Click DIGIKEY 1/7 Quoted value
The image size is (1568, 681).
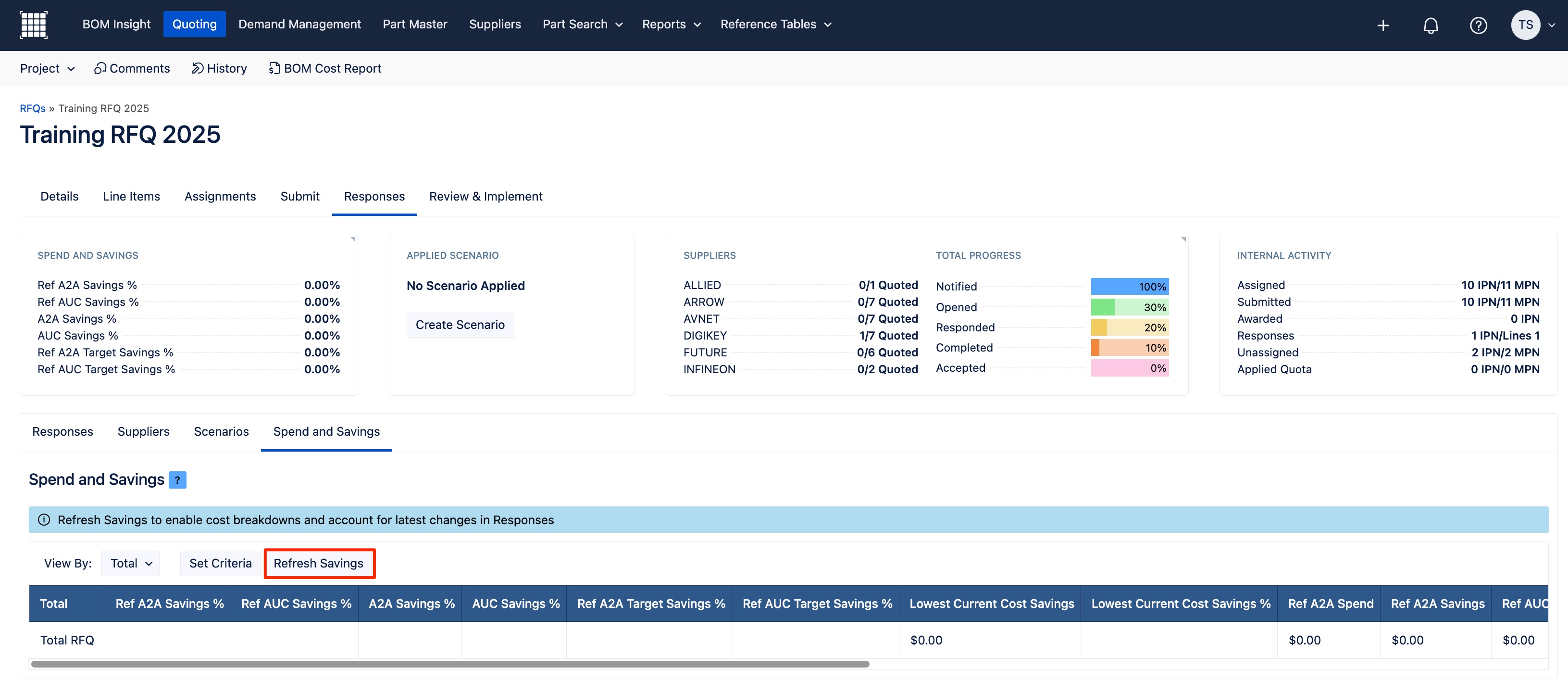click(x=888, y=336)
